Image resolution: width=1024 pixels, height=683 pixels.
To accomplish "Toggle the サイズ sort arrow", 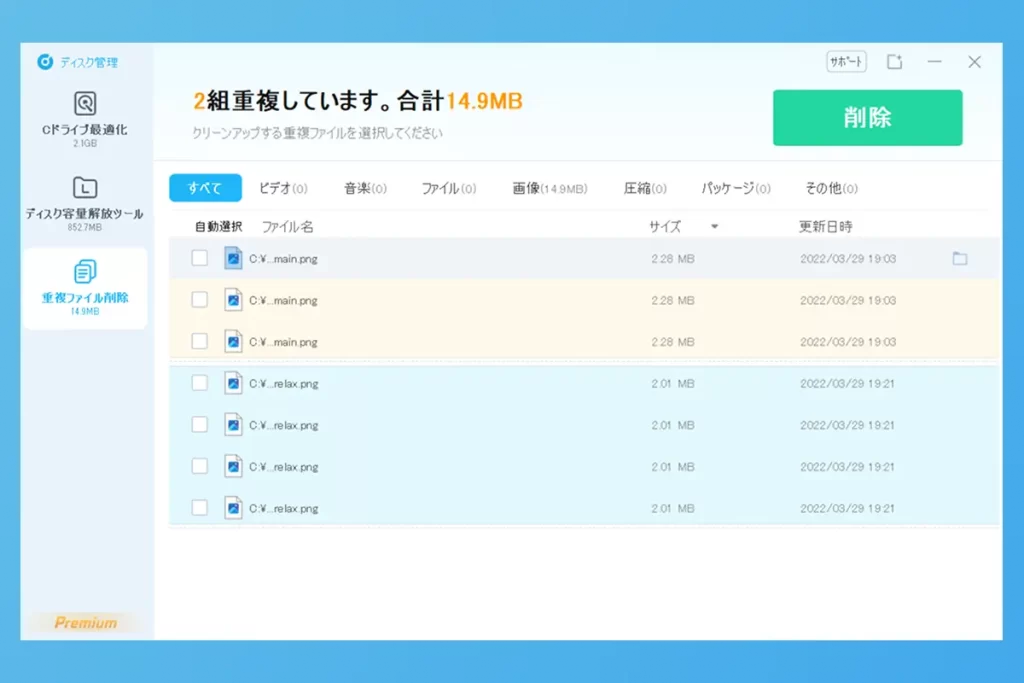I will coord(714,227).
